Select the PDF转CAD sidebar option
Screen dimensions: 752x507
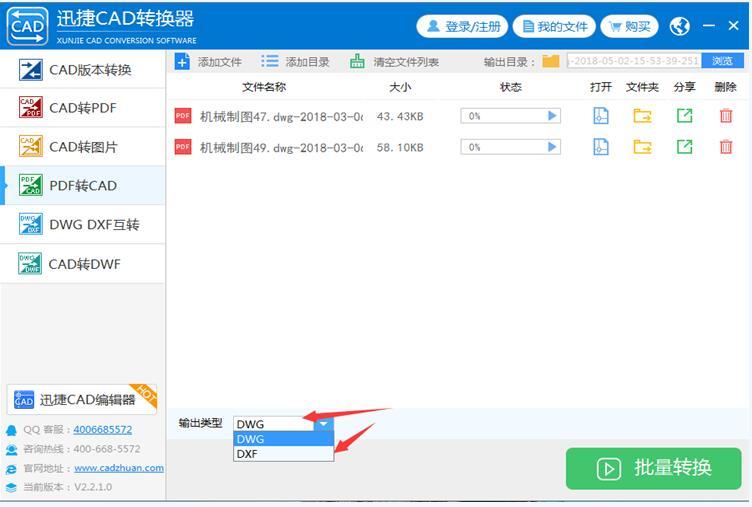point(82,186)
